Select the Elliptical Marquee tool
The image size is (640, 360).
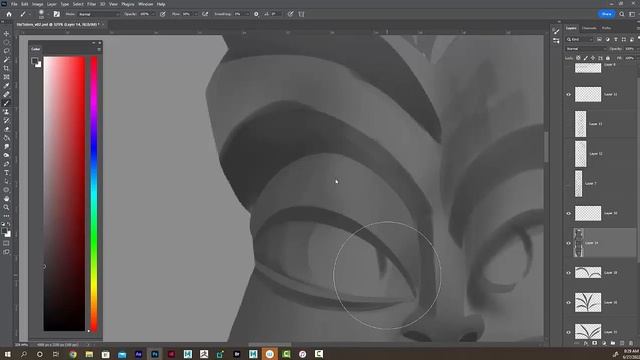tap(7, 42)
